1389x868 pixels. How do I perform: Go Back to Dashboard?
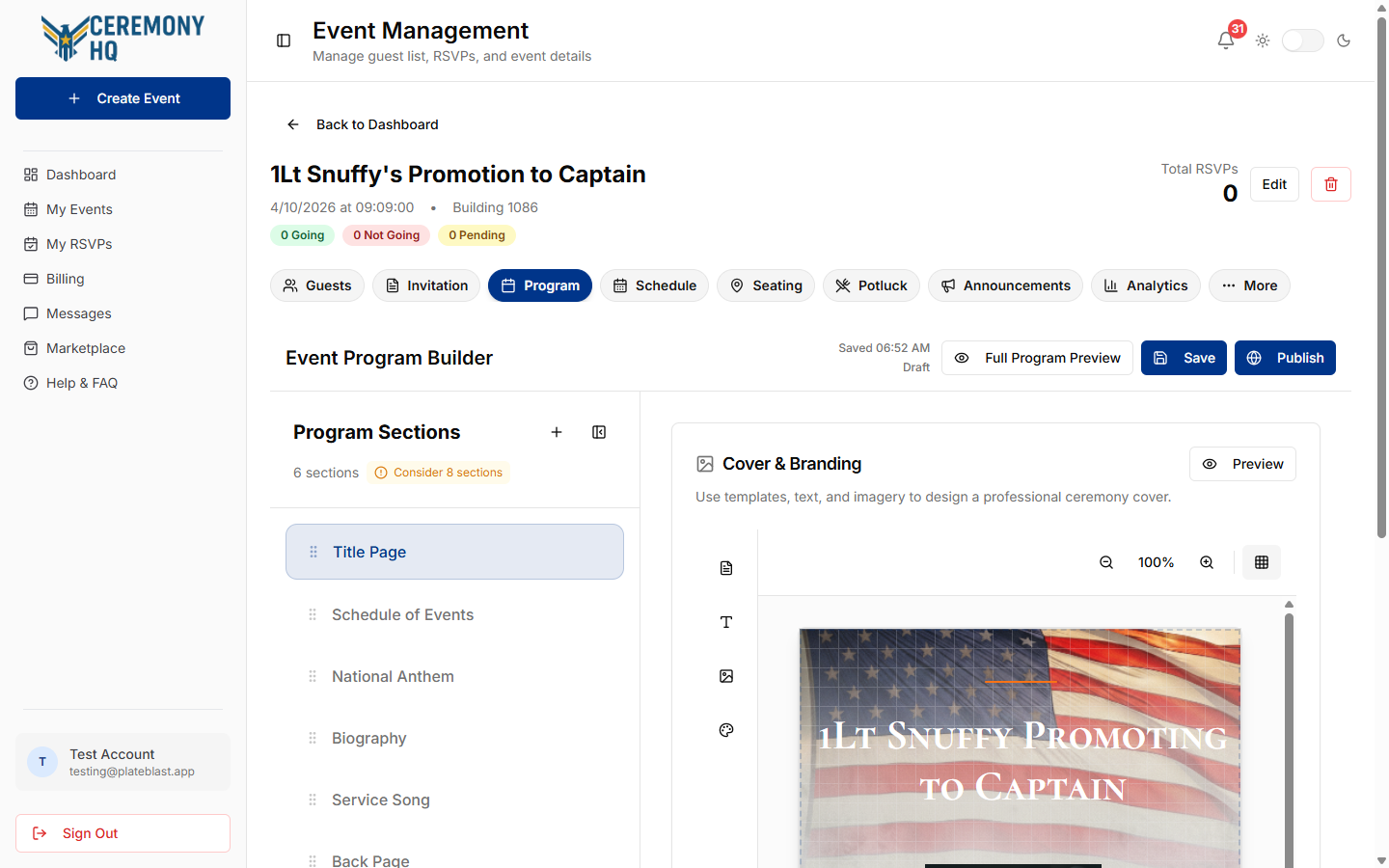click(x=363, y=124)
